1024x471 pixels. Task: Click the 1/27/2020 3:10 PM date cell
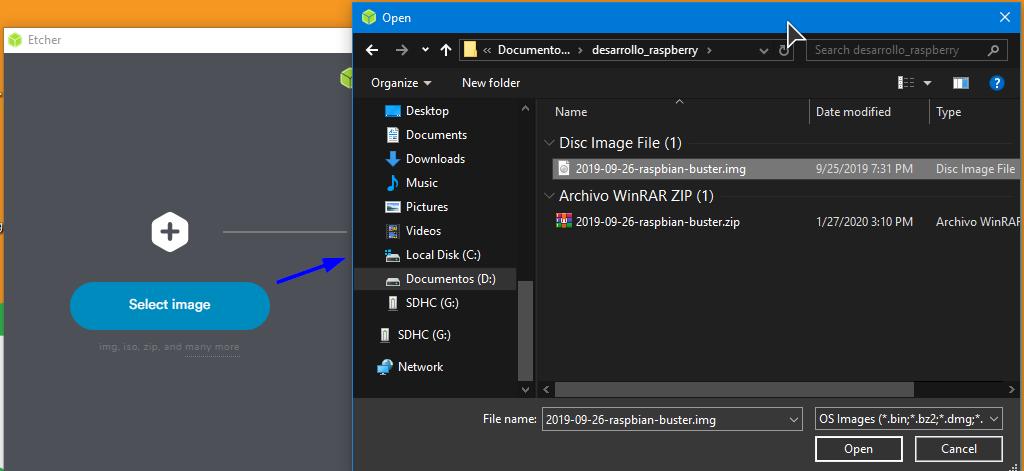pyautogui.click(x=864, y=222)
